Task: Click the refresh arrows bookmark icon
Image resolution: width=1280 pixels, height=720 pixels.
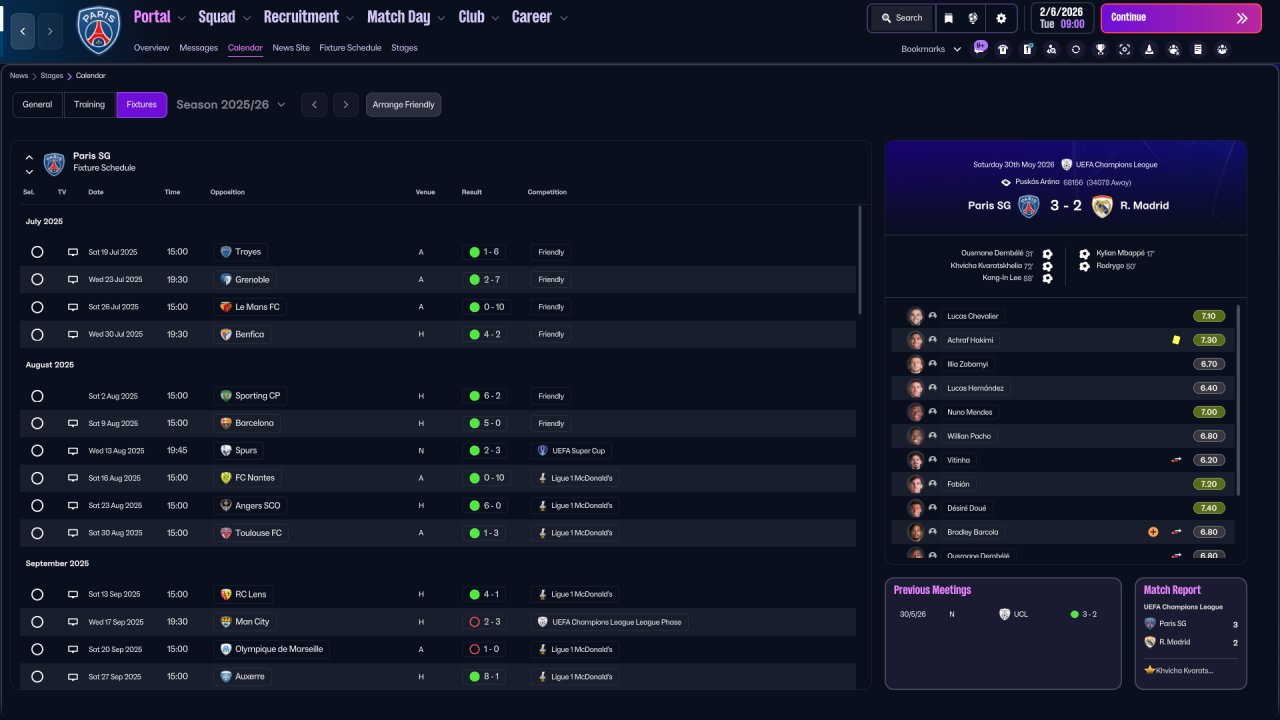Action: [1076, 49]
